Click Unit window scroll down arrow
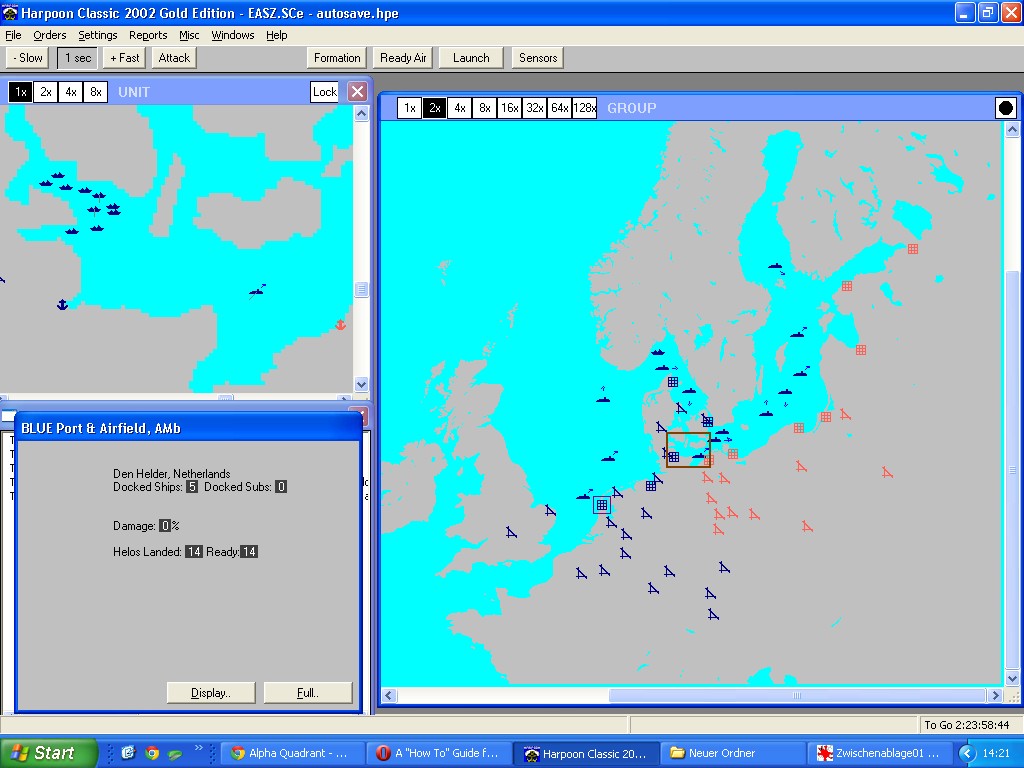Viewport: 1024px width, 768px height. [362, 384]
